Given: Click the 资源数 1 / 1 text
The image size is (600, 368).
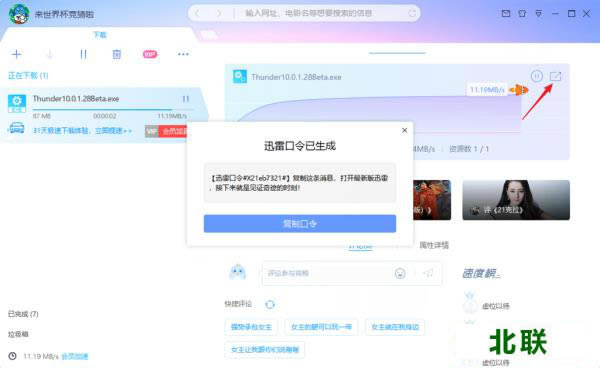Looking at the screenshot, I should 469,149.
